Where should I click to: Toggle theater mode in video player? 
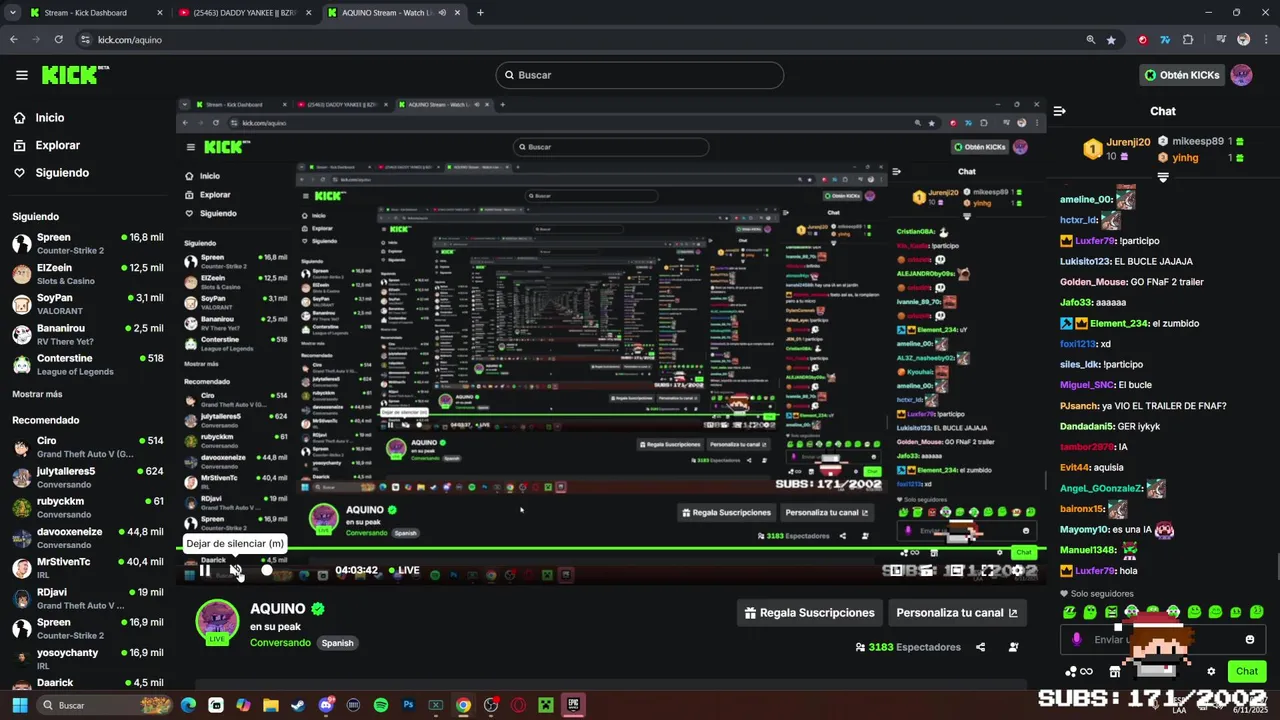(x=957, y=570)
